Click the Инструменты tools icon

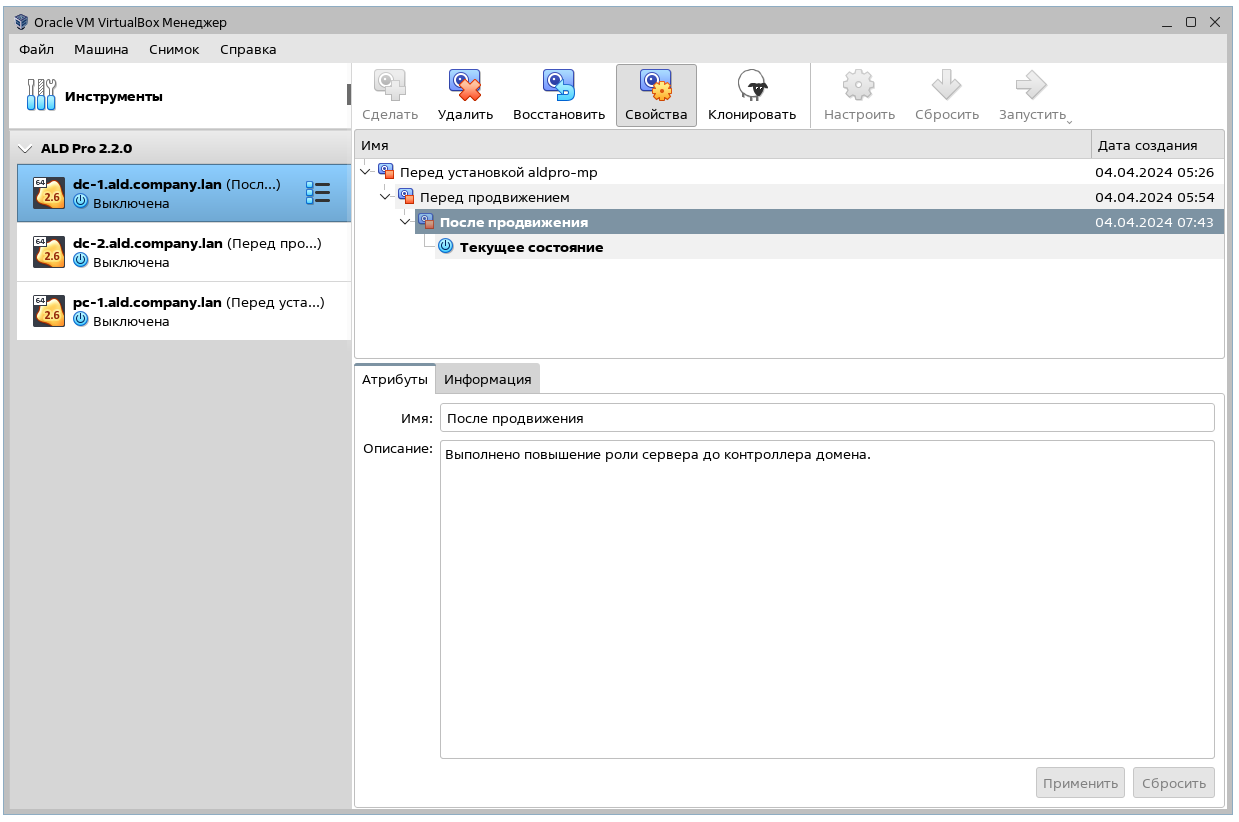pos(41,96)
